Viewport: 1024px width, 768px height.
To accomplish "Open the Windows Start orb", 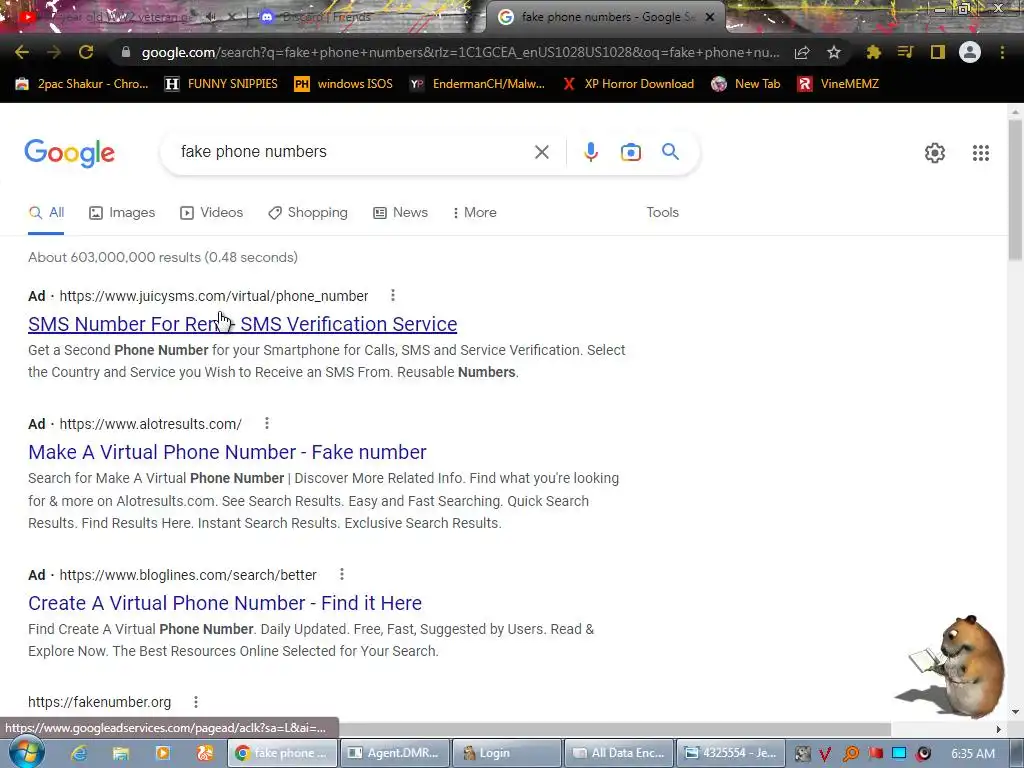I will click(26, 752).
